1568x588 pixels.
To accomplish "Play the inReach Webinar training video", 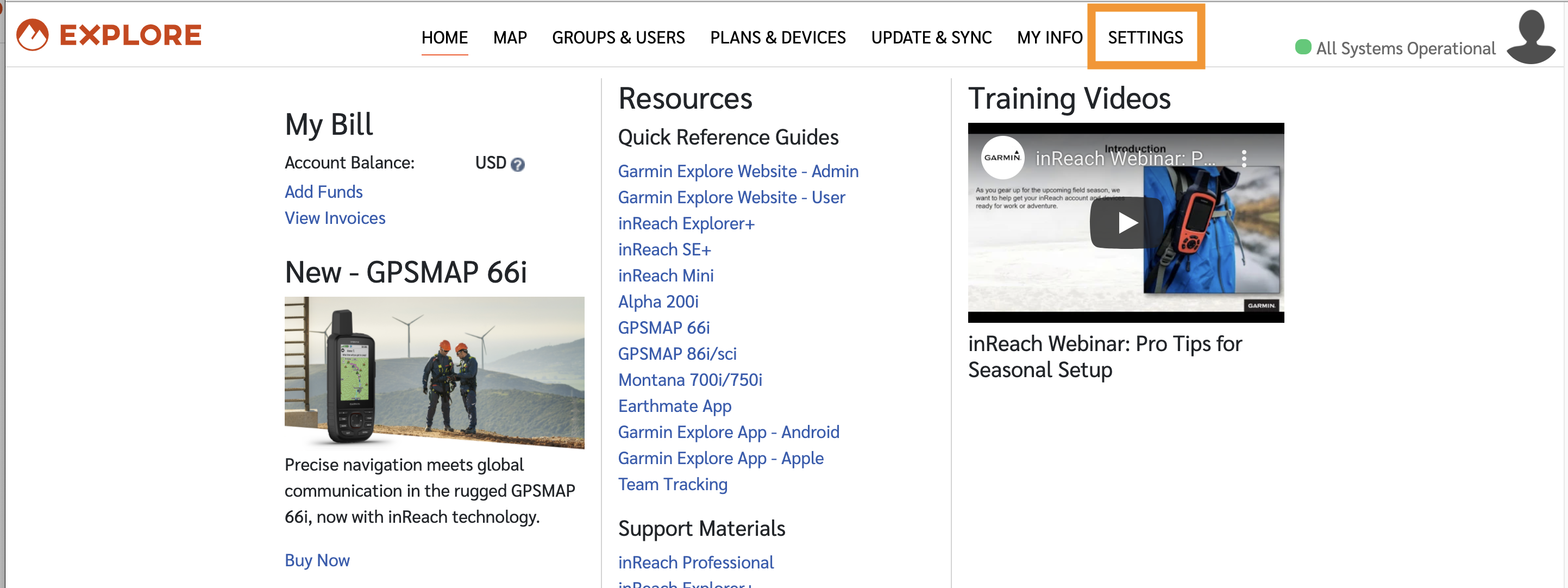I will [1126, 223].
